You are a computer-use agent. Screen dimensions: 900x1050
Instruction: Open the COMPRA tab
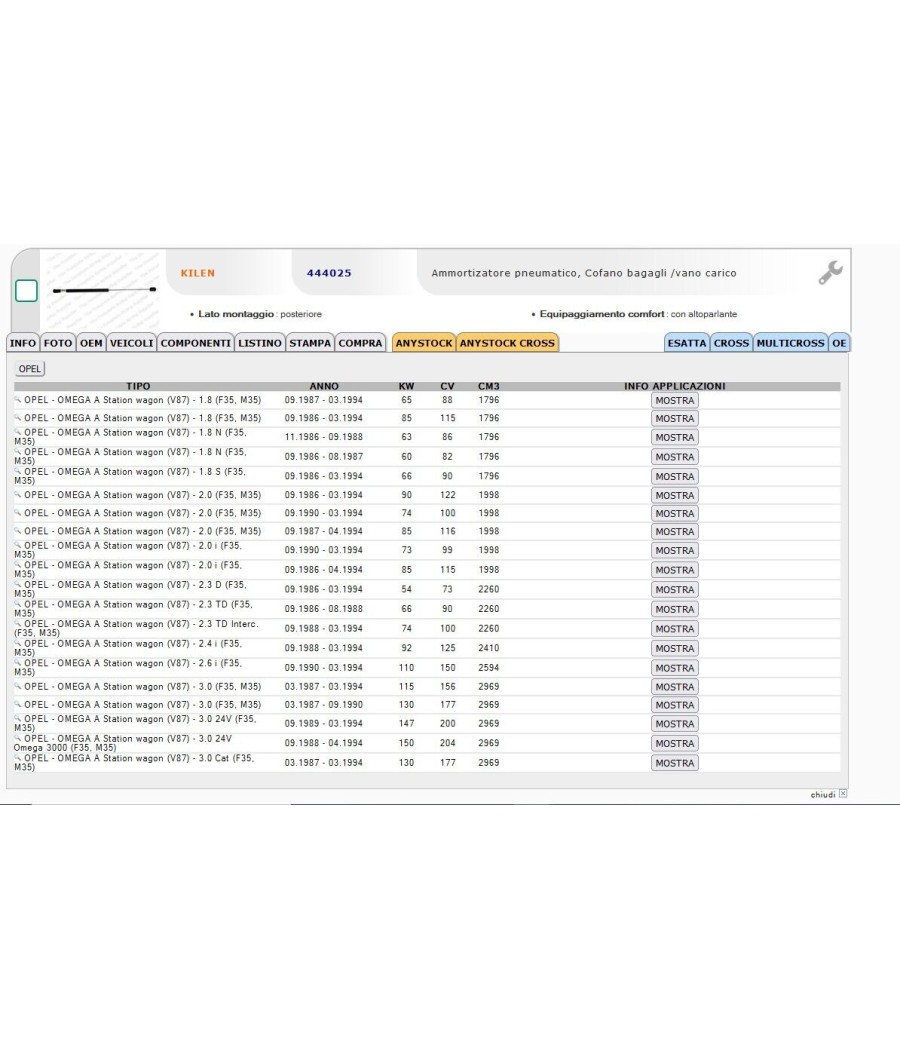point(360,343)
